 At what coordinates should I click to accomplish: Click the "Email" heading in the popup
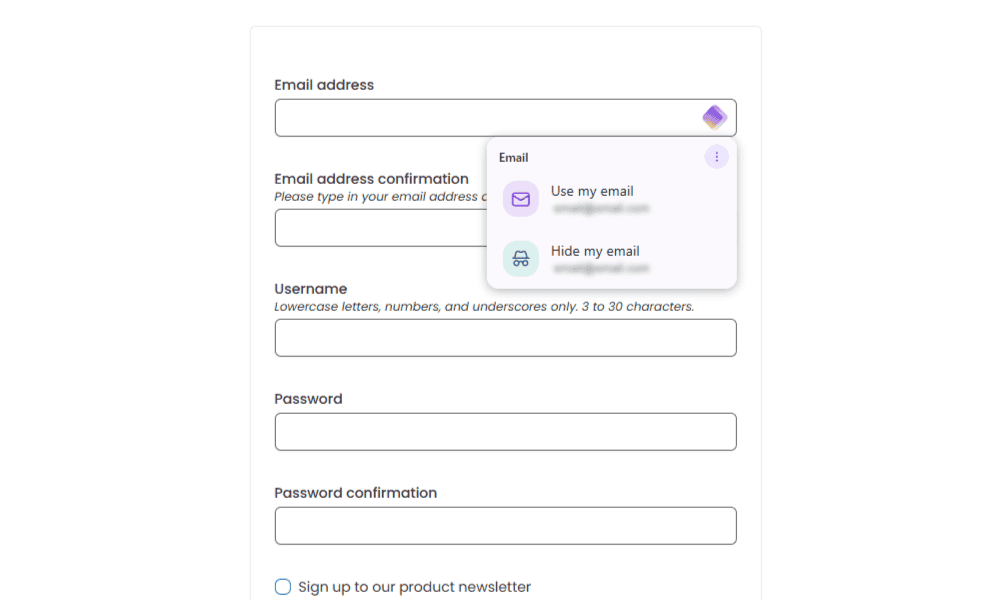tap(514, 158)
